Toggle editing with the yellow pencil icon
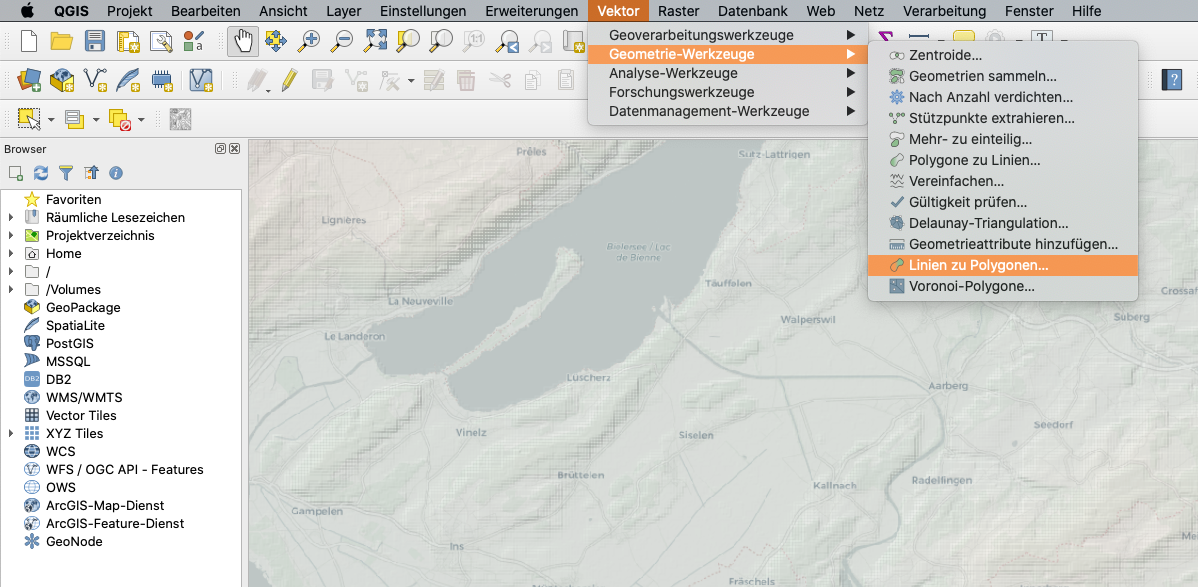The height and width of the screenshot is (587, 1198). click(289, 79)
